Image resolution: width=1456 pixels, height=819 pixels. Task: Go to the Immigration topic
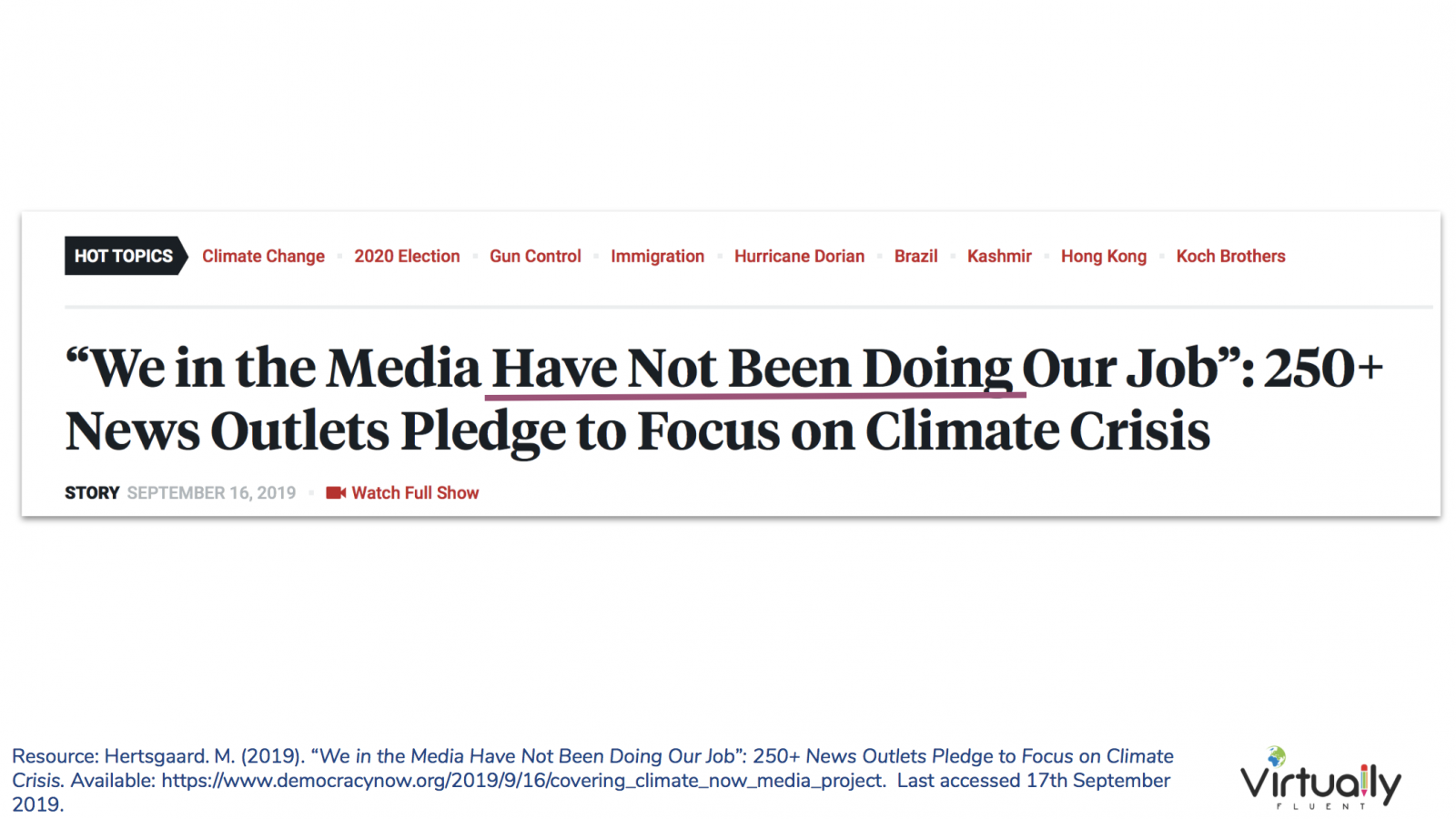pos(657,256)
